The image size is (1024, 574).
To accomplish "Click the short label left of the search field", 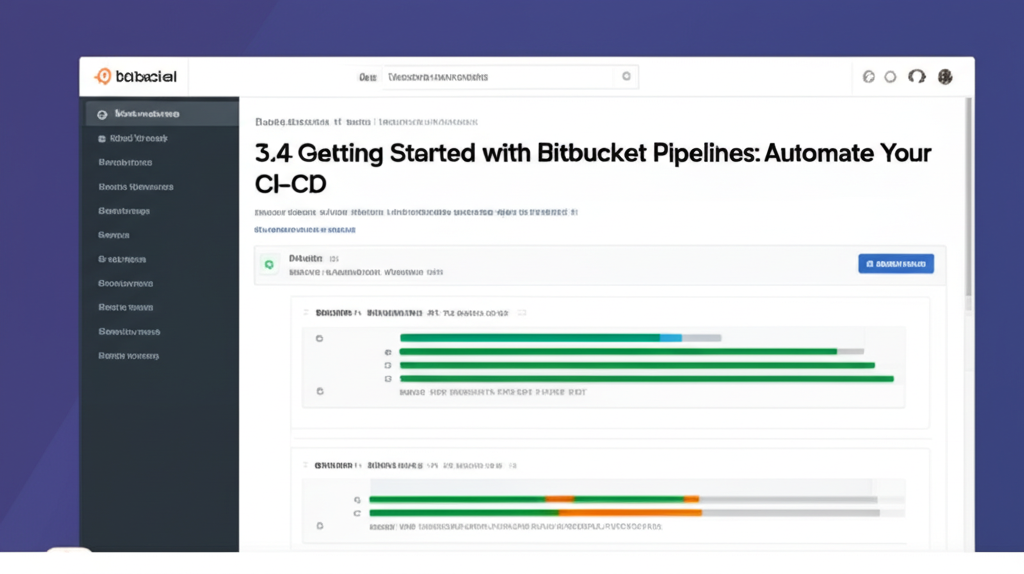I will pyautogui.click(x=368, y=77).
